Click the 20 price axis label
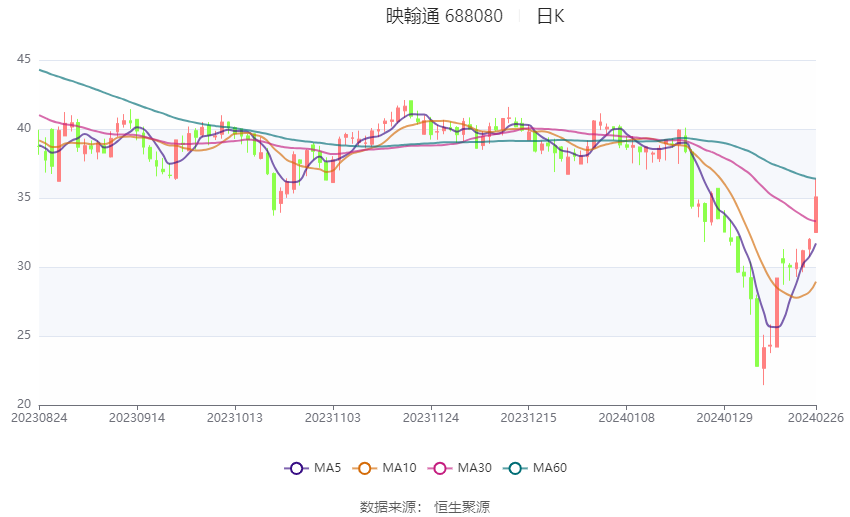This screenshot has height=517, width=850. pos(24,404)
